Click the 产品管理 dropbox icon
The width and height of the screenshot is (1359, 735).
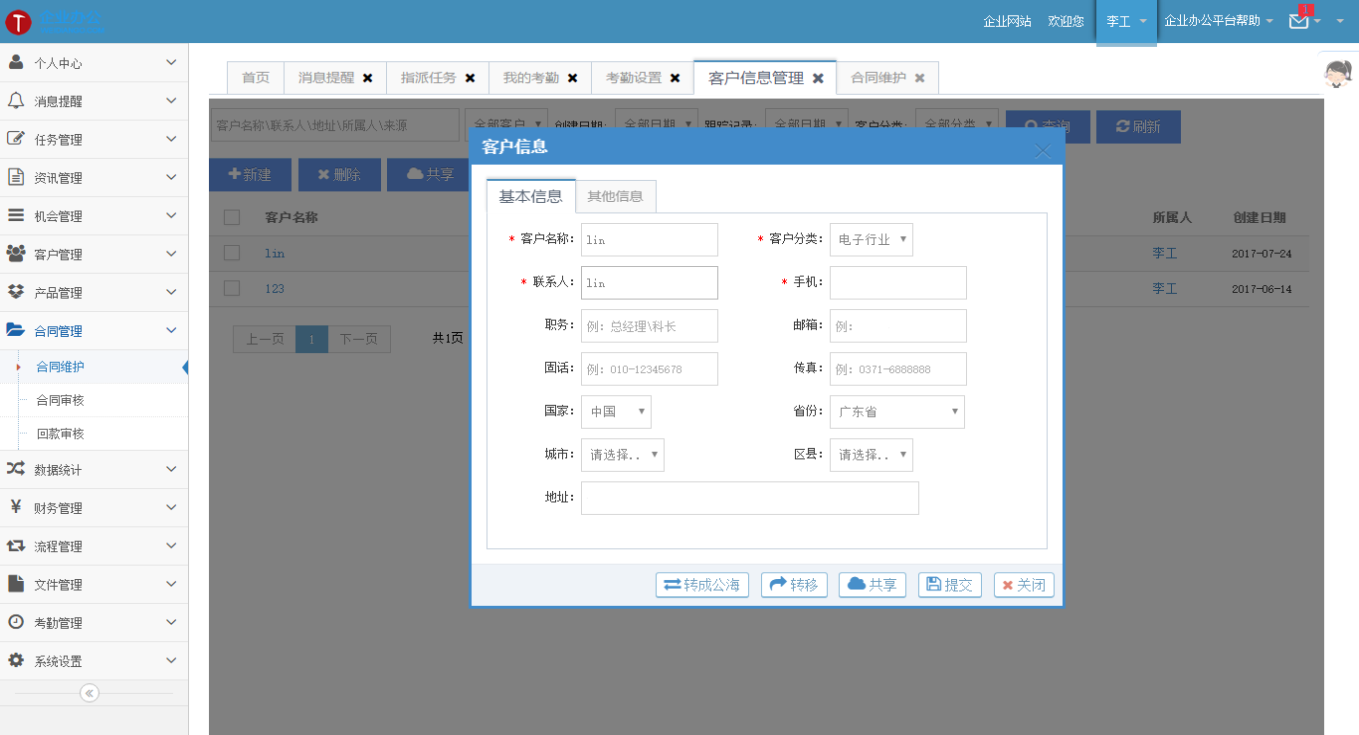tap(16, 292)
